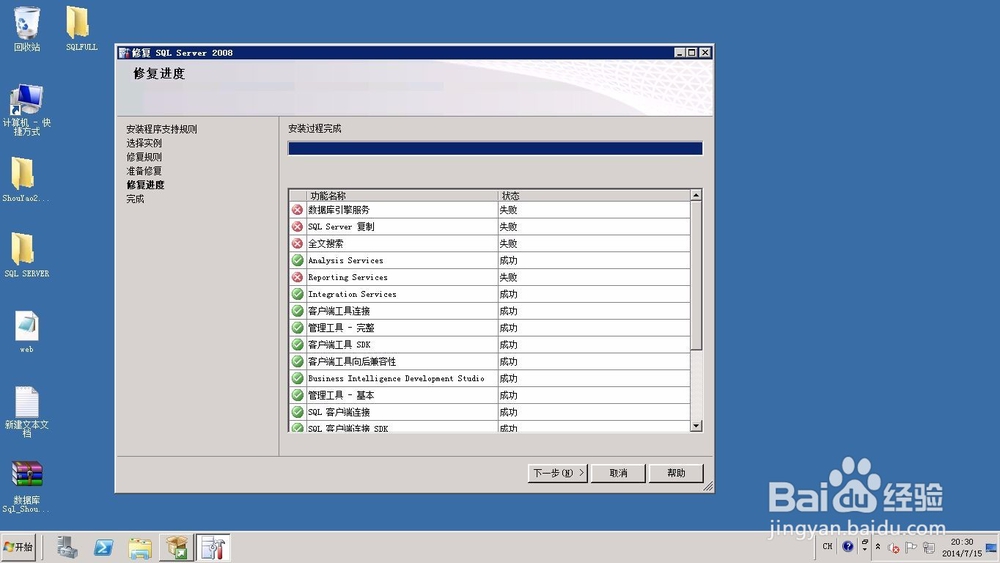Click the failed icon beside Reporting Services
Image resolution: width=1000 pixels, height=563 pixels.
[297, 277]
